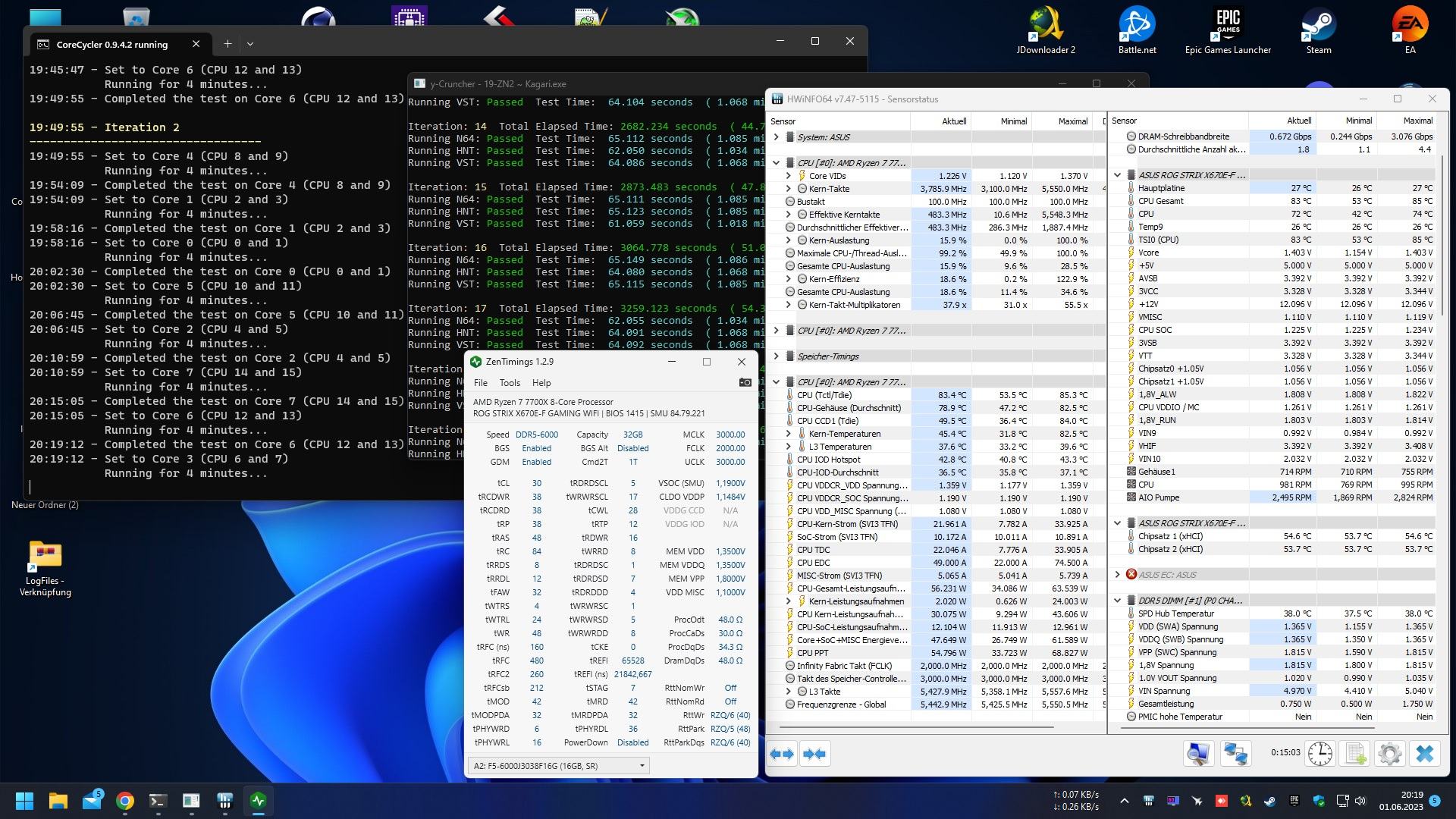Expand Kern-Takte row
The width and height of the screenshot is (1456, 819).
click(788, 189)
